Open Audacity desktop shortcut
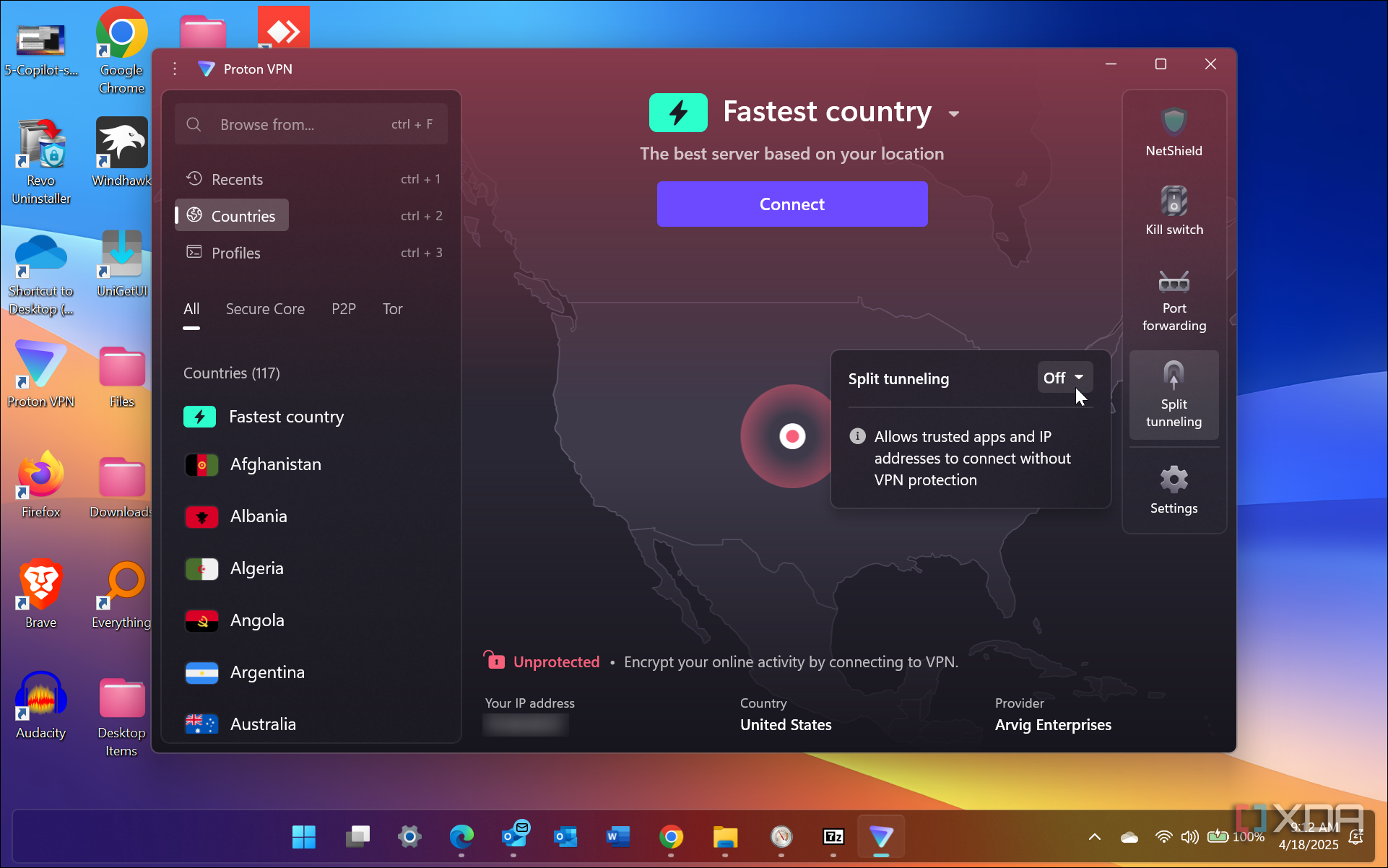The width and height of the screenshot is (1388, 868). [40, 706]
